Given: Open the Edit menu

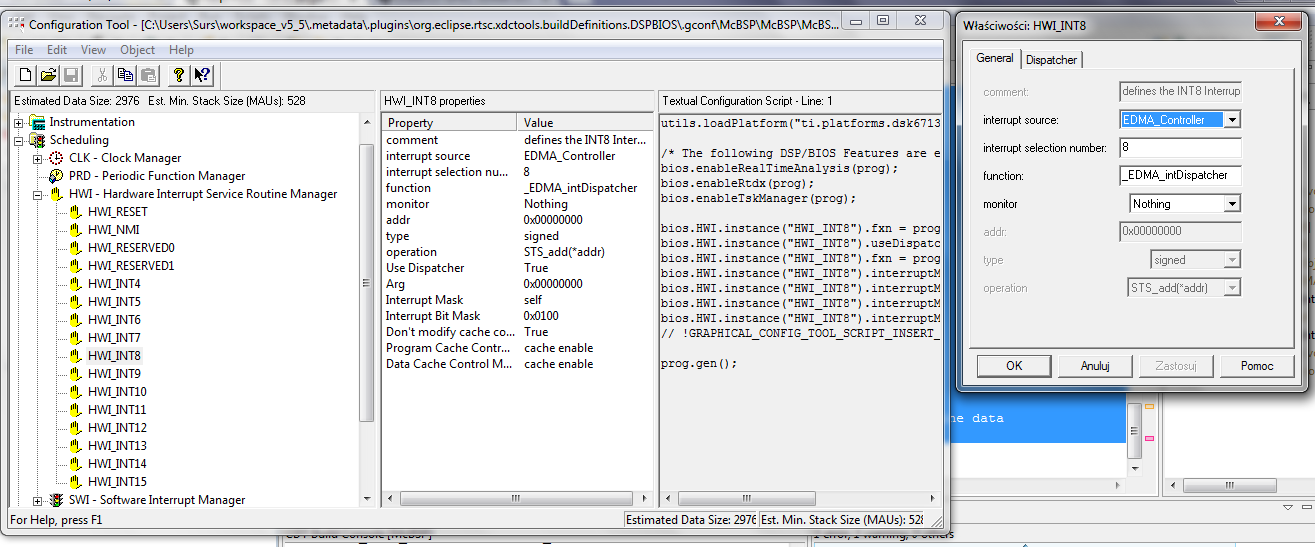Looking at the screenshot, I should point(57,50).
